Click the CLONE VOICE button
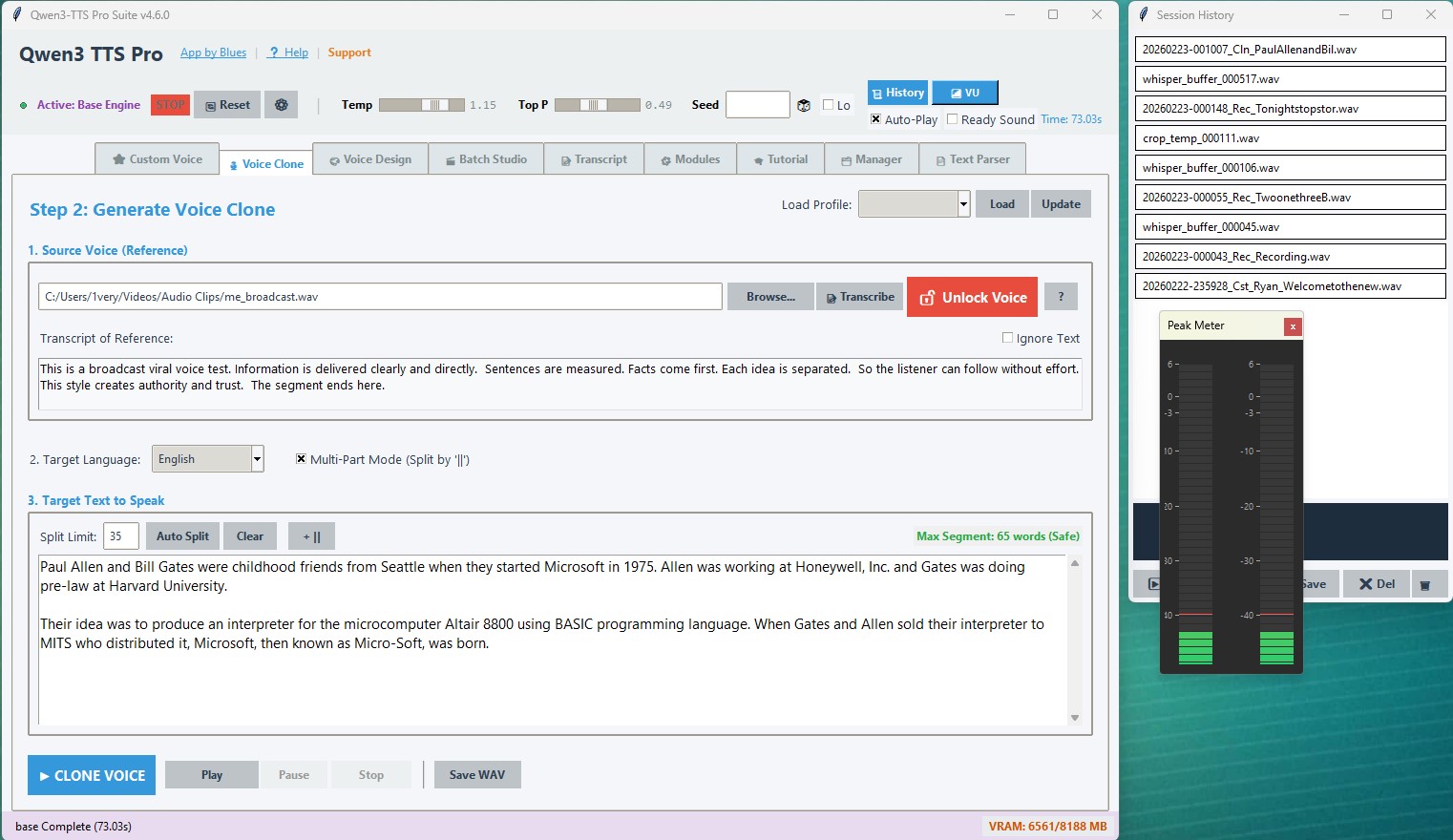Screen dimensions: 1453x840 91,774
